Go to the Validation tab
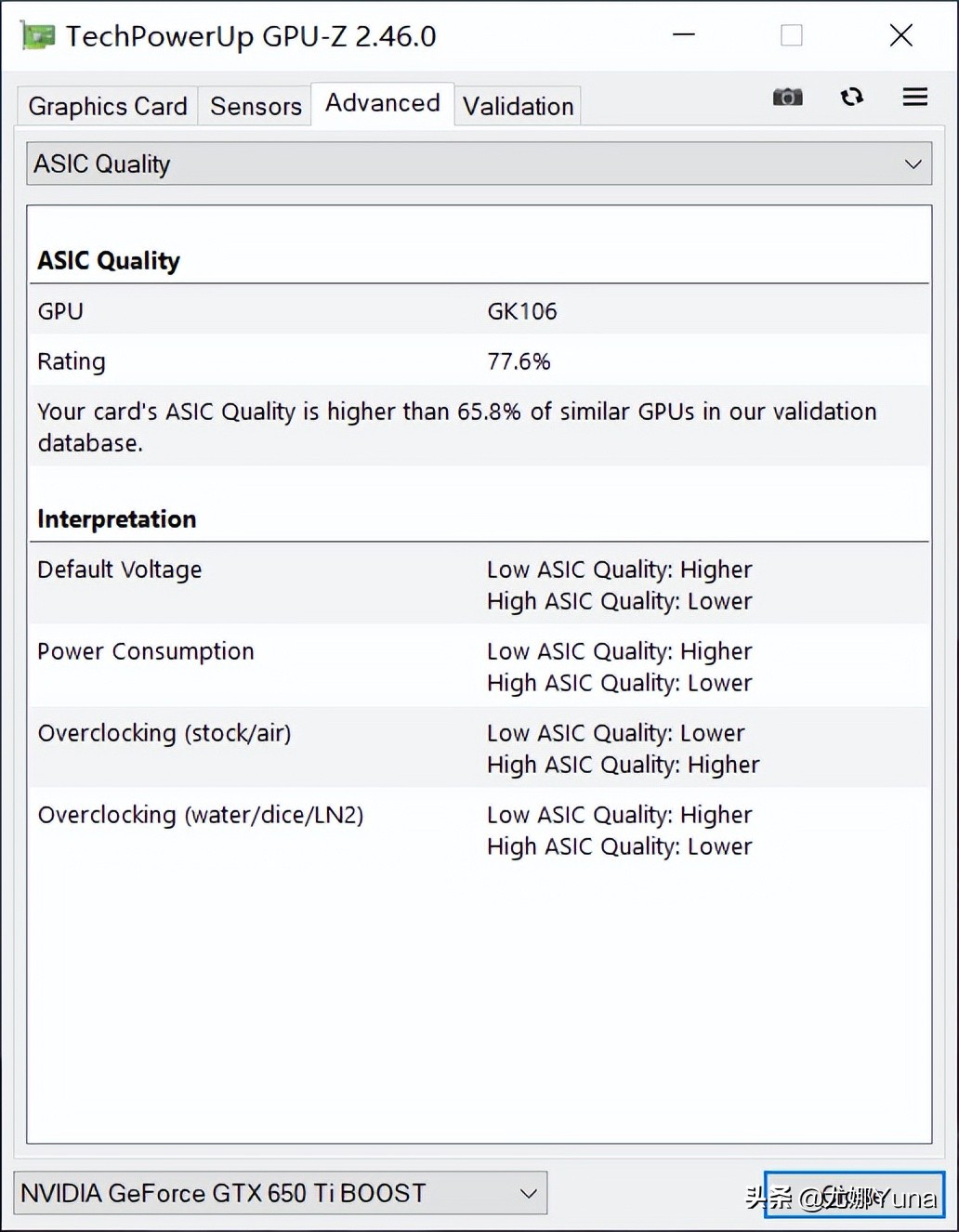Viewport: 959px width, 1232px height. (518, 106)
